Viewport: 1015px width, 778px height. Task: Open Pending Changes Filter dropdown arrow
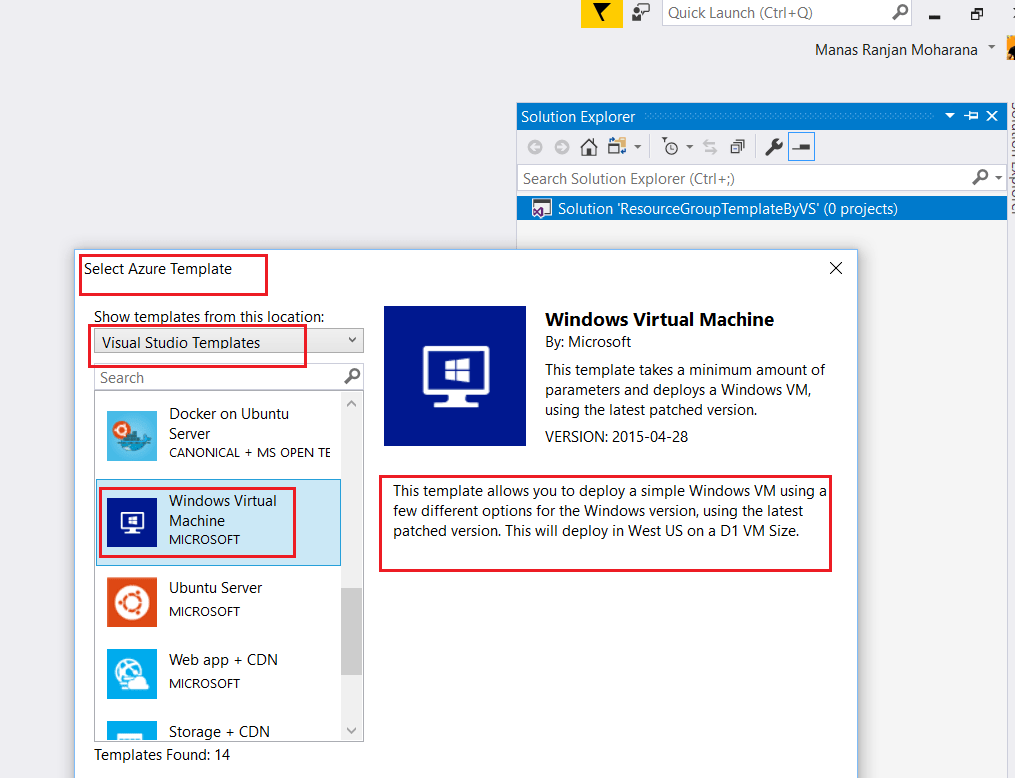point(689,148)
